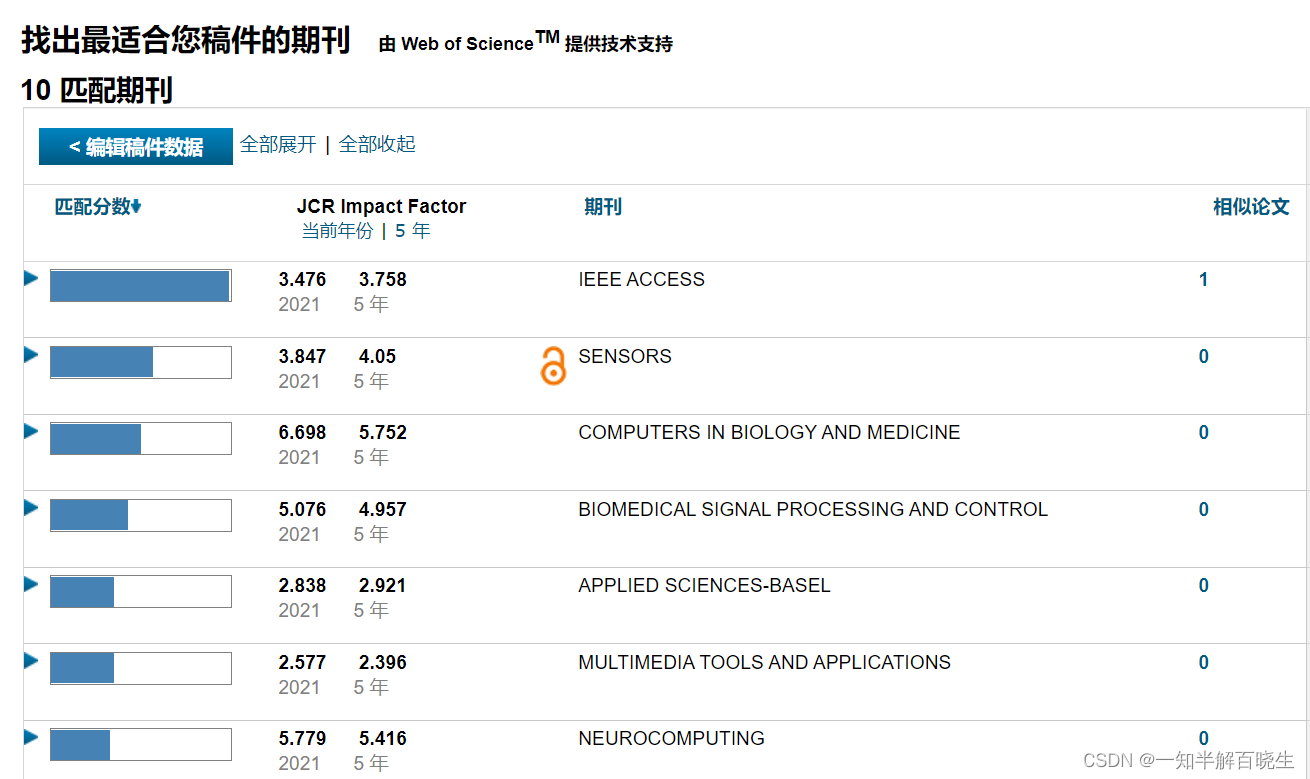Click the five-year impact factor 4.957
This screenshot has width=1310, height=779.
383,510
